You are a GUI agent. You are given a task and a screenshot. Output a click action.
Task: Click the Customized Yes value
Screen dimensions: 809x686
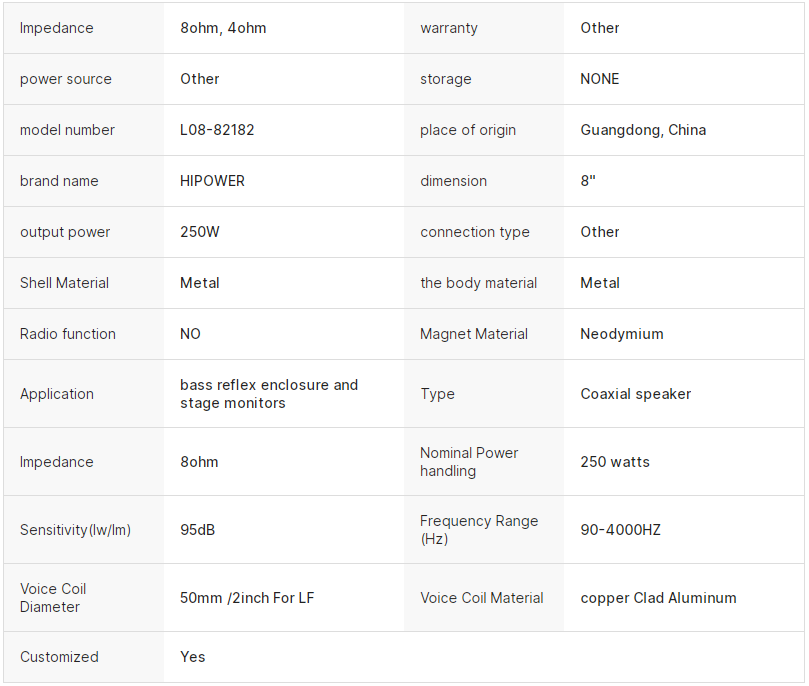pos(192,657)
